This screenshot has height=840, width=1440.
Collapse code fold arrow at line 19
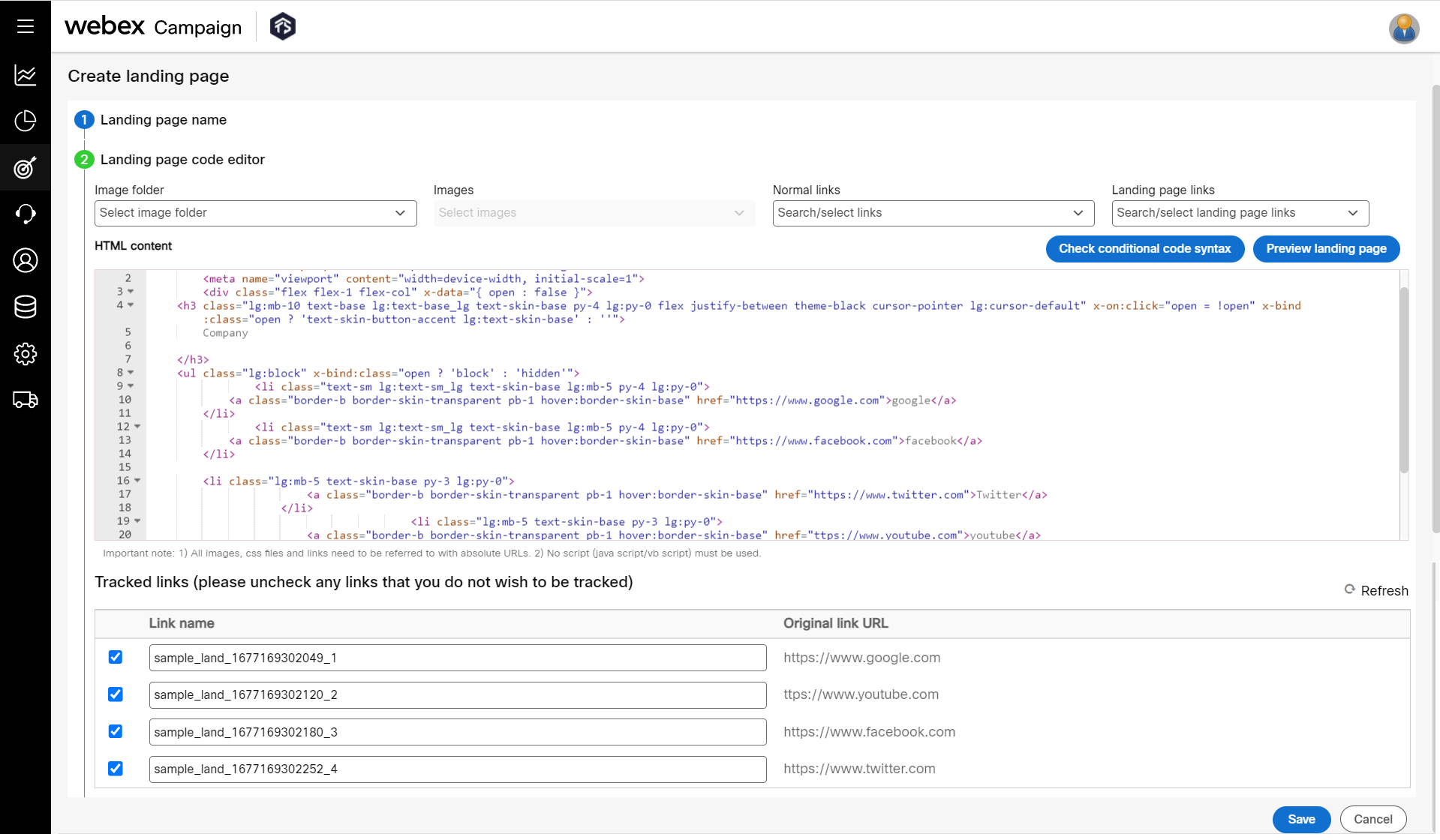tap(137, 521)
